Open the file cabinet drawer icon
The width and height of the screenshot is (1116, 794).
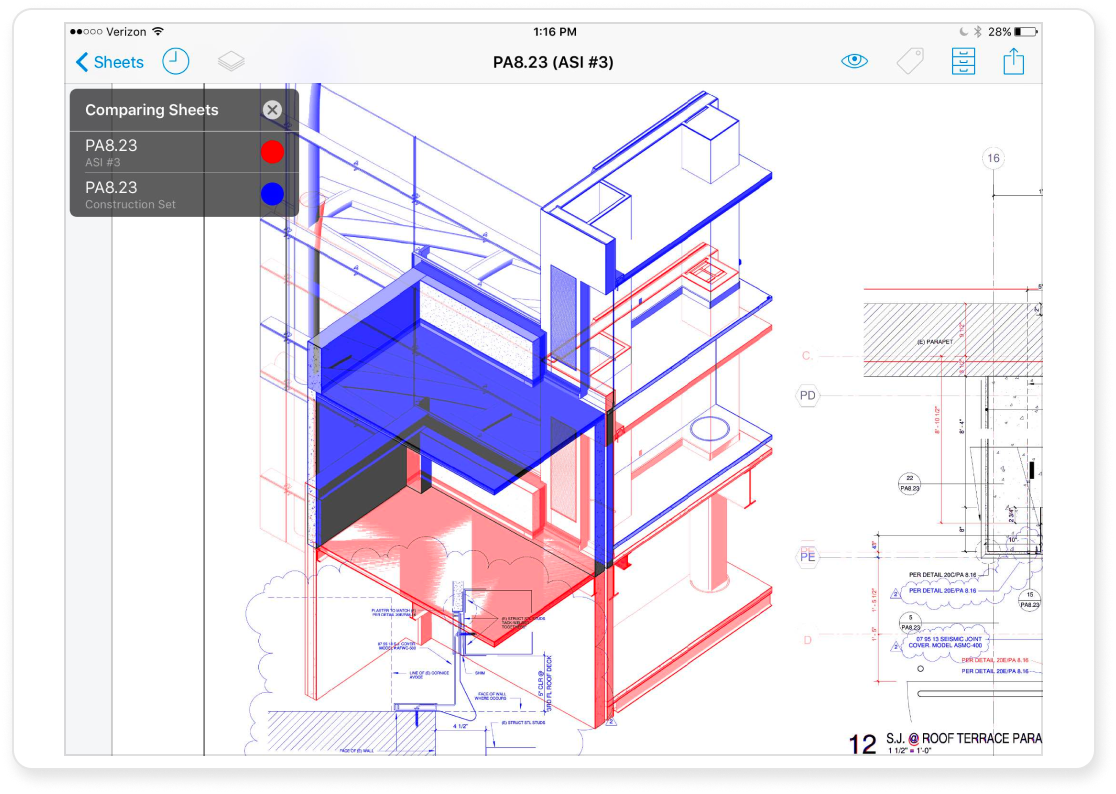pos(963,62)
